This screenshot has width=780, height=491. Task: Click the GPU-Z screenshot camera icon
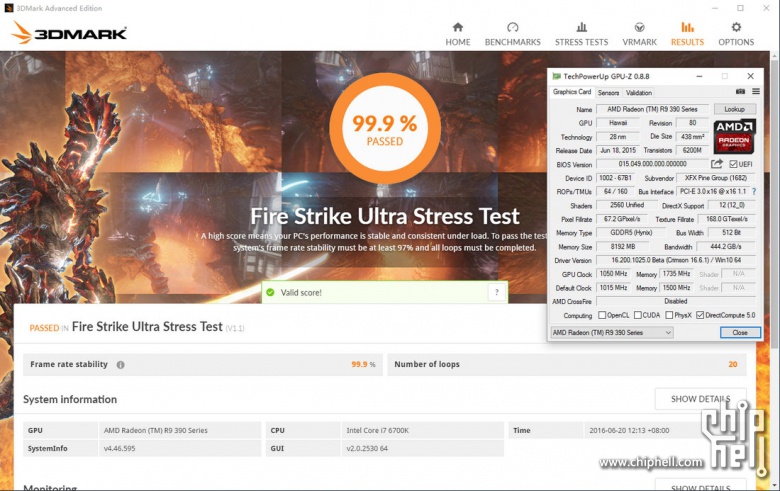coord(741,93)
